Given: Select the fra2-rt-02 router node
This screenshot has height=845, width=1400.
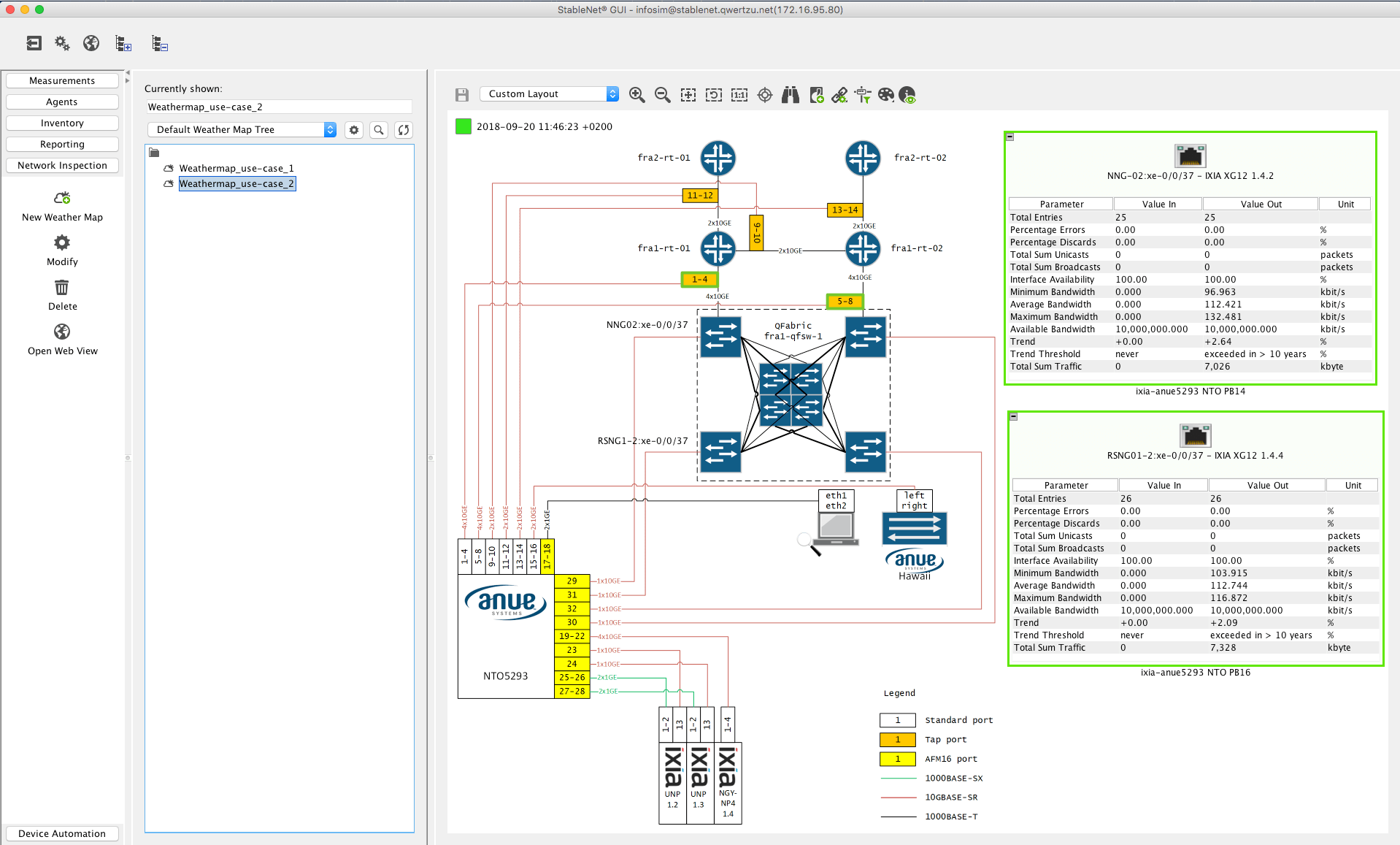Looking at the screenshot, I should (863, 158).
